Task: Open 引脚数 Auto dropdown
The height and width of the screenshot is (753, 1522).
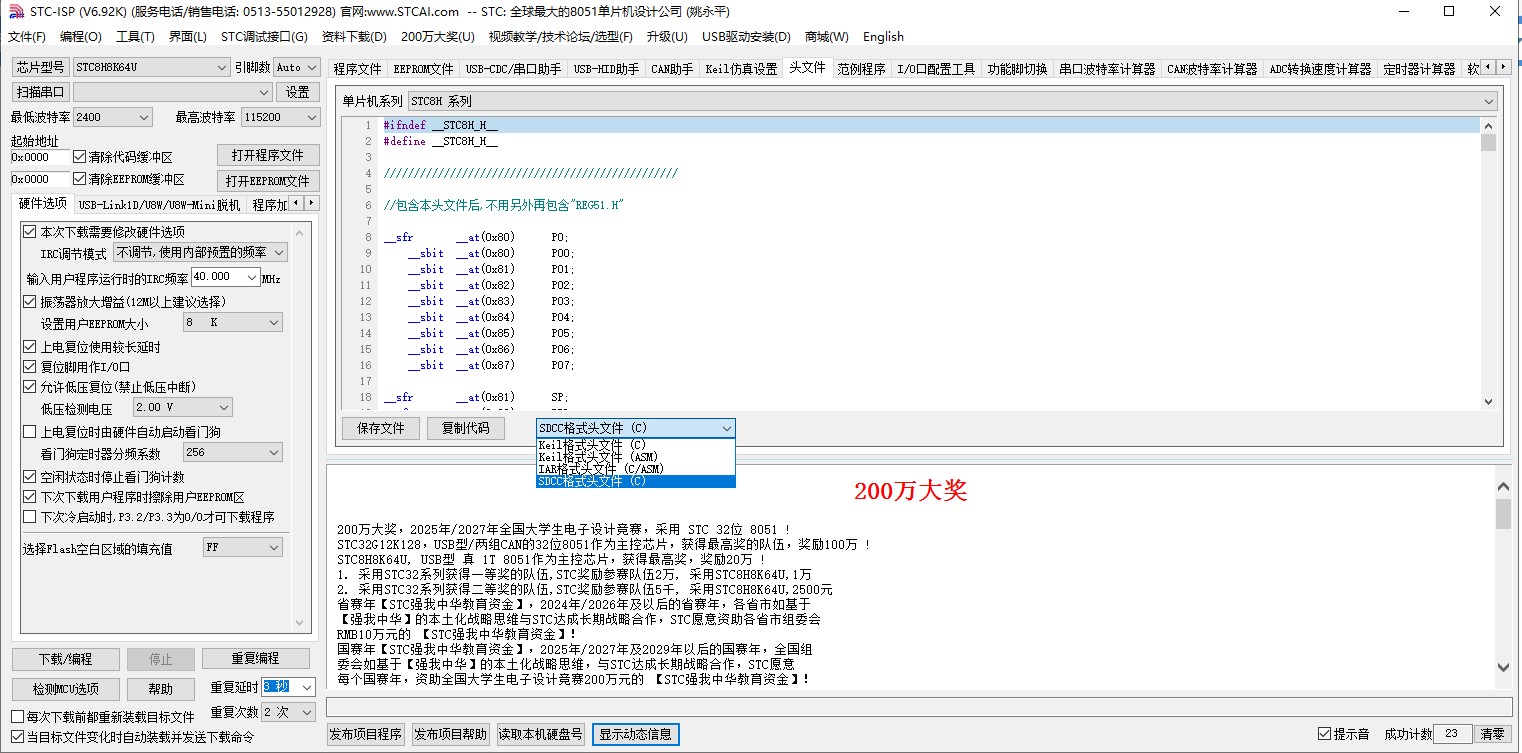Action: coord(296,67)
